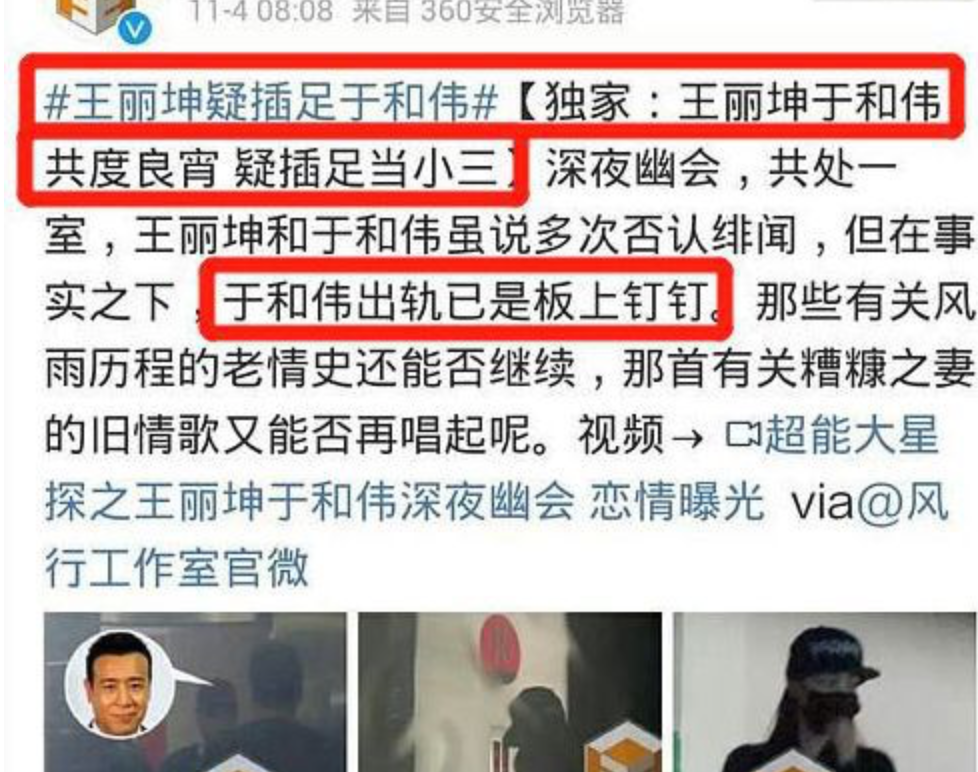This screenshot has width=978, height=772.
Task: Click the video camera icon before 超能大星
Action: 743,435
